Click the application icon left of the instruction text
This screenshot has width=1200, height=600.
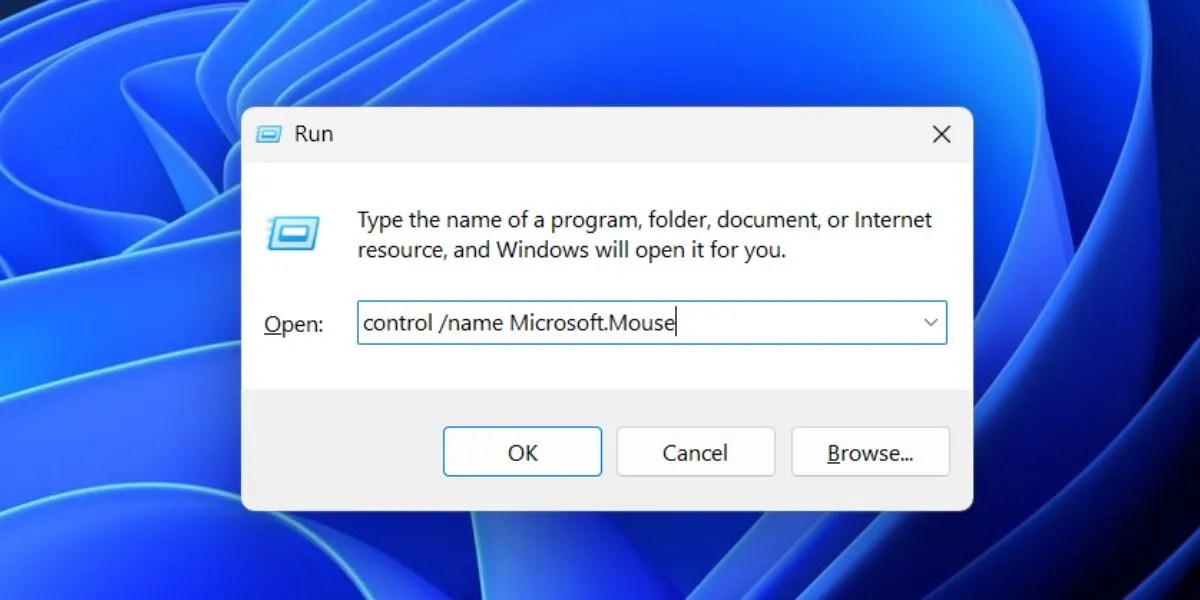pyautogui.click(x=293, y=232)
